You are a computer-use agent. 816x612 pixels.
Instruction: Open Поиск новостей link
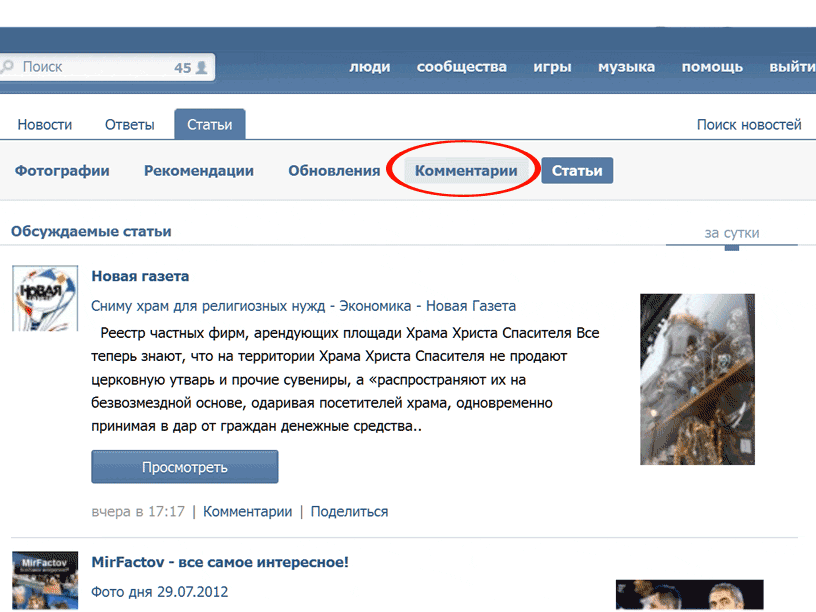[749, 125]
